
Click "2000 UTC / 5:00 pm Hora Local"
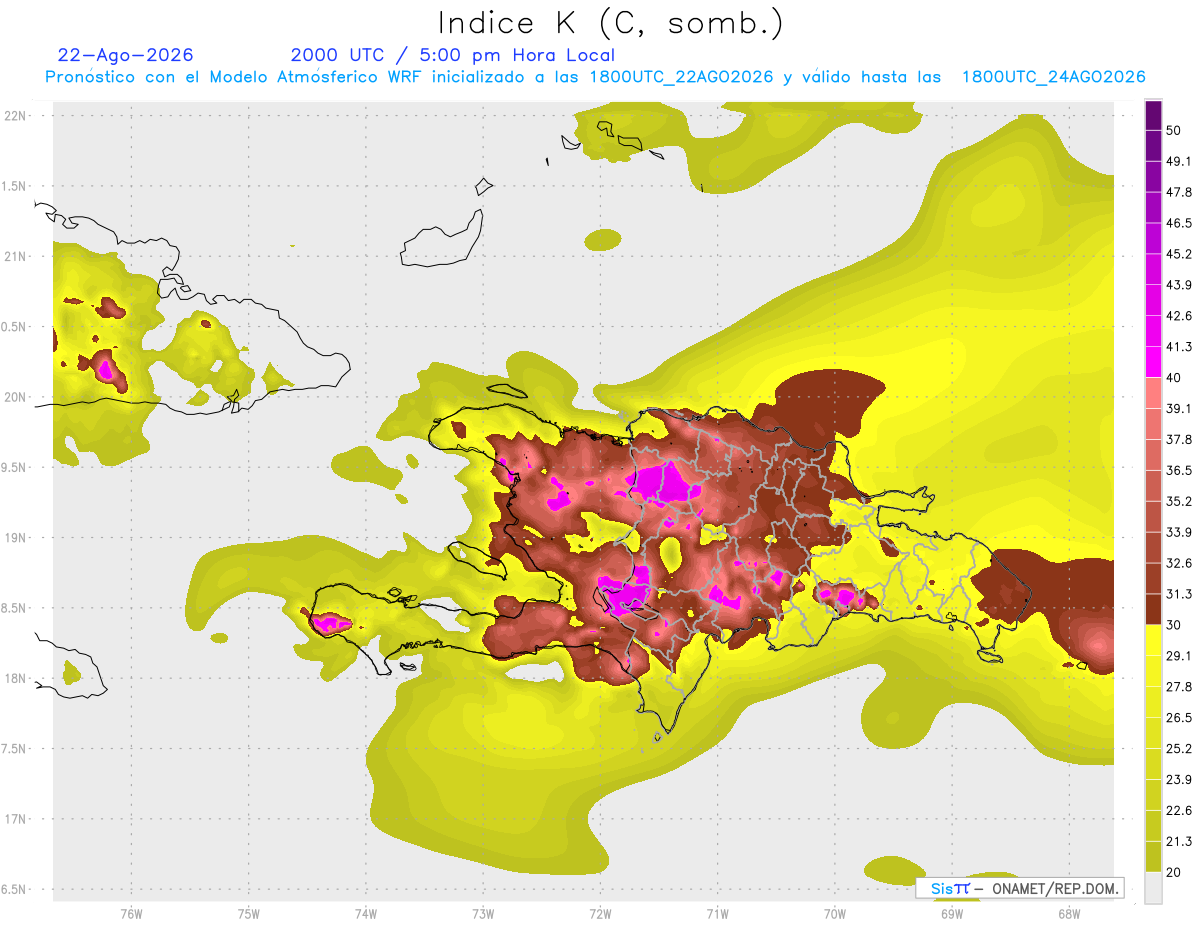click(453, 55)
